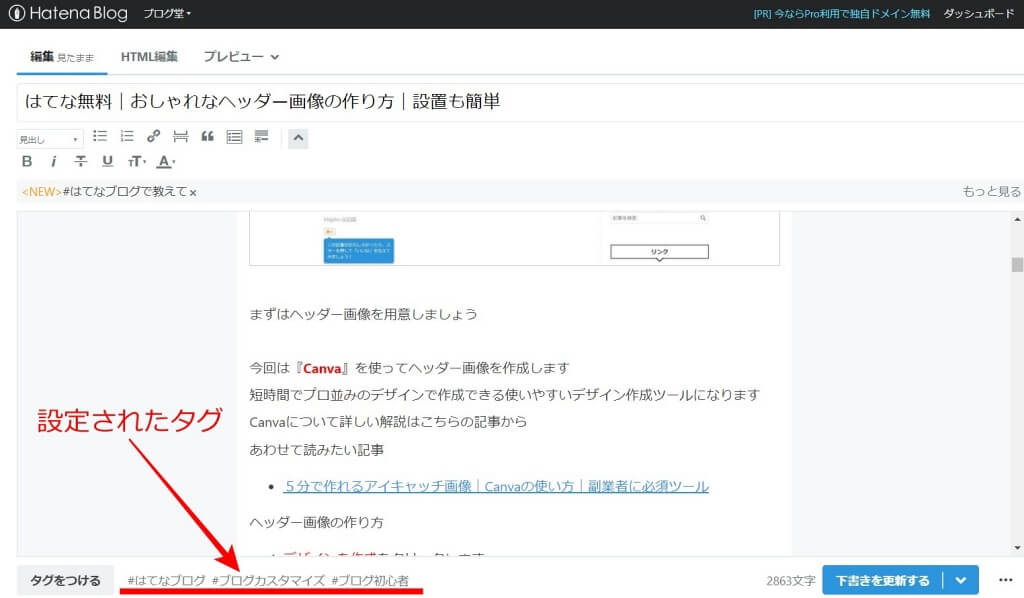This screenshot has width=1024, height=598.
Task: Insert a table of contents
Action: click(234, 136)
